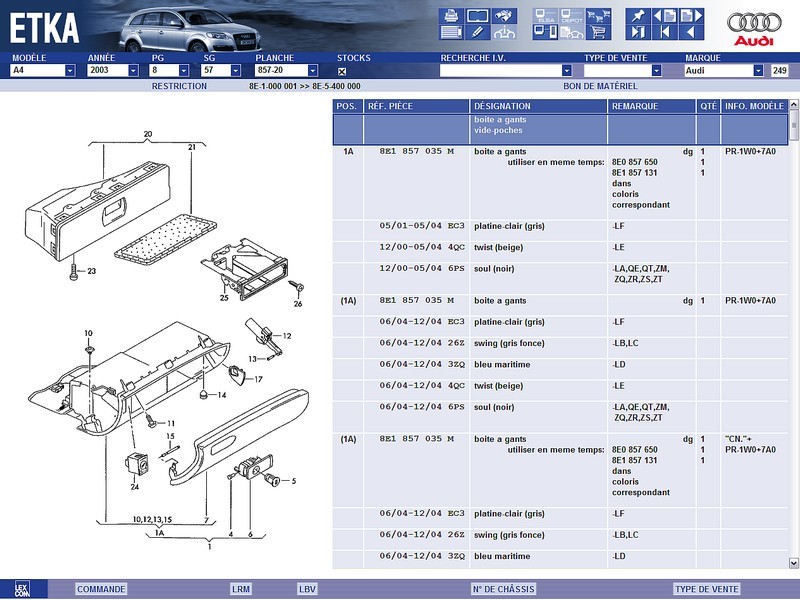
Task: Expand the MODÈLE dropdown showing A4
Action: 69,71
